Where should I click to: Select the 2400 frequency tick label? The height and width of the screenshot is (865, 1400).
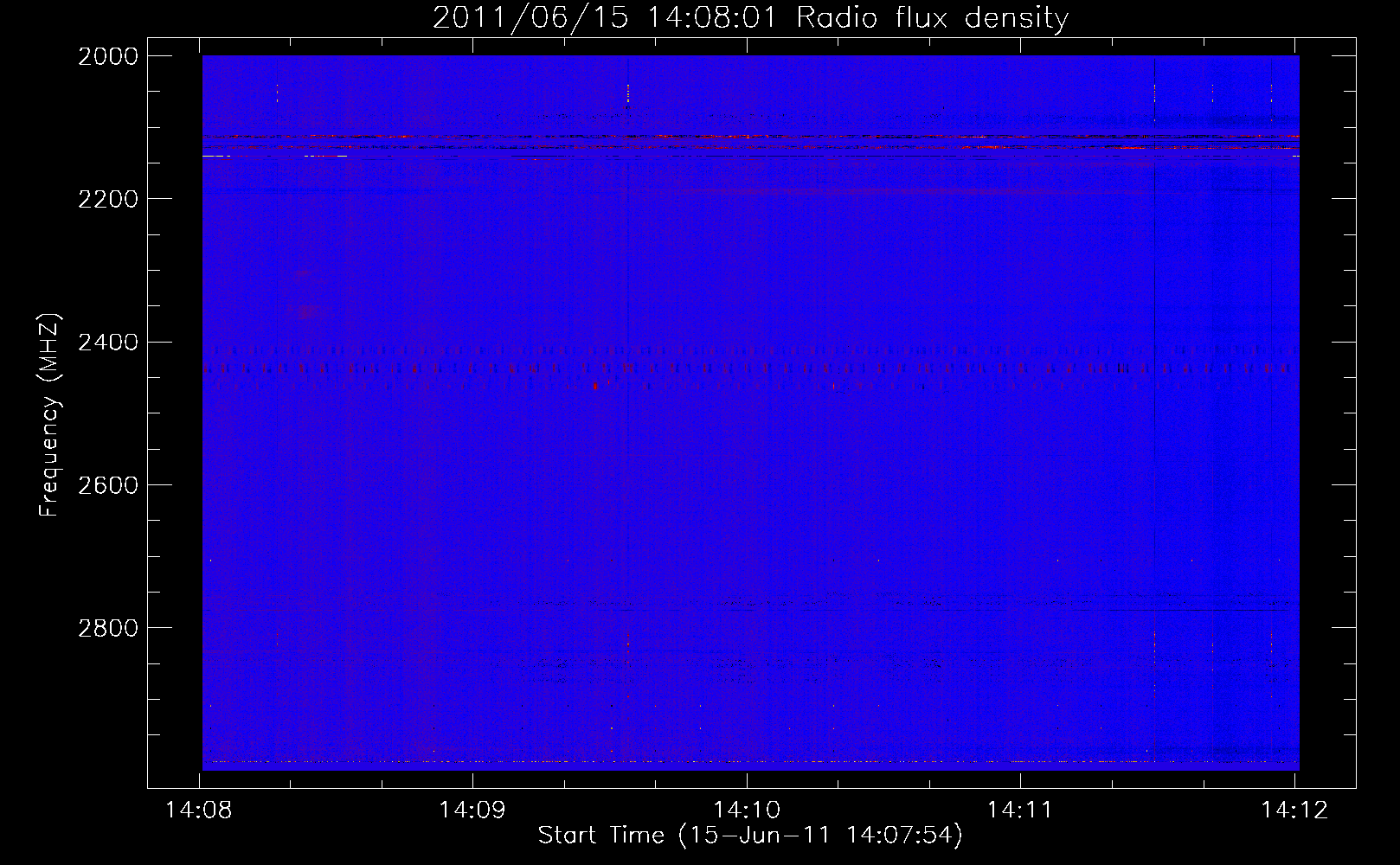[x=108, y=343]
